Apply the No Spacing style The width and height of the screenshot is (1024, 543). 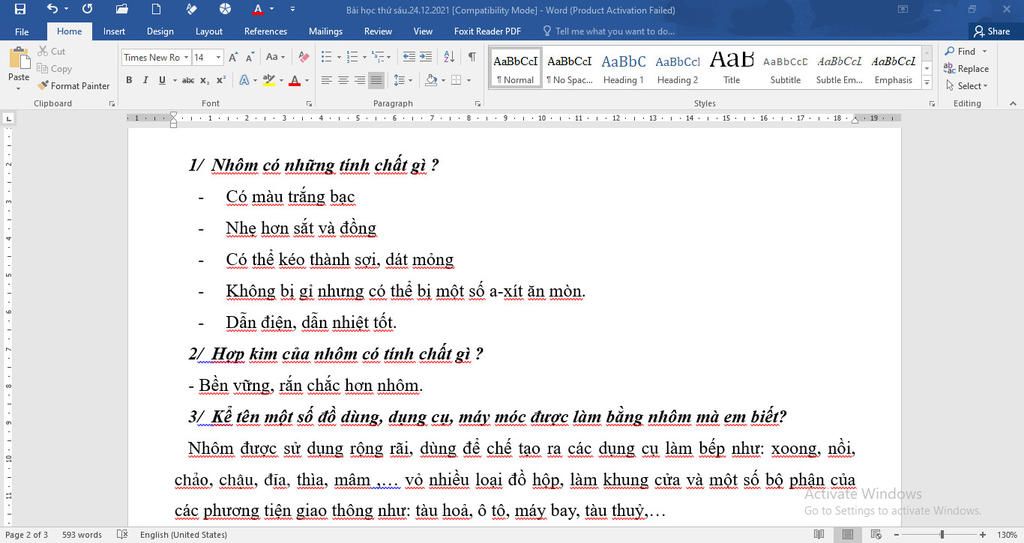[x=569, y=68]
